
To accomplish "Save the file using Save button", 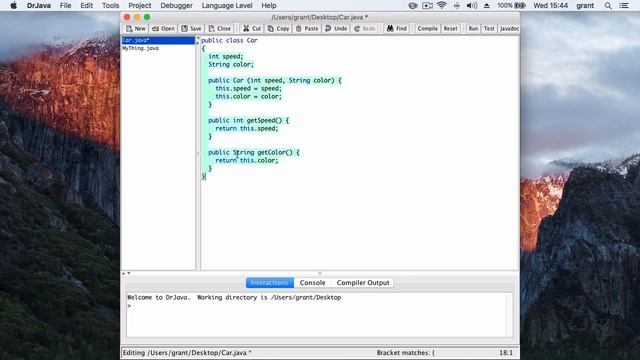I will coord(191,29).
